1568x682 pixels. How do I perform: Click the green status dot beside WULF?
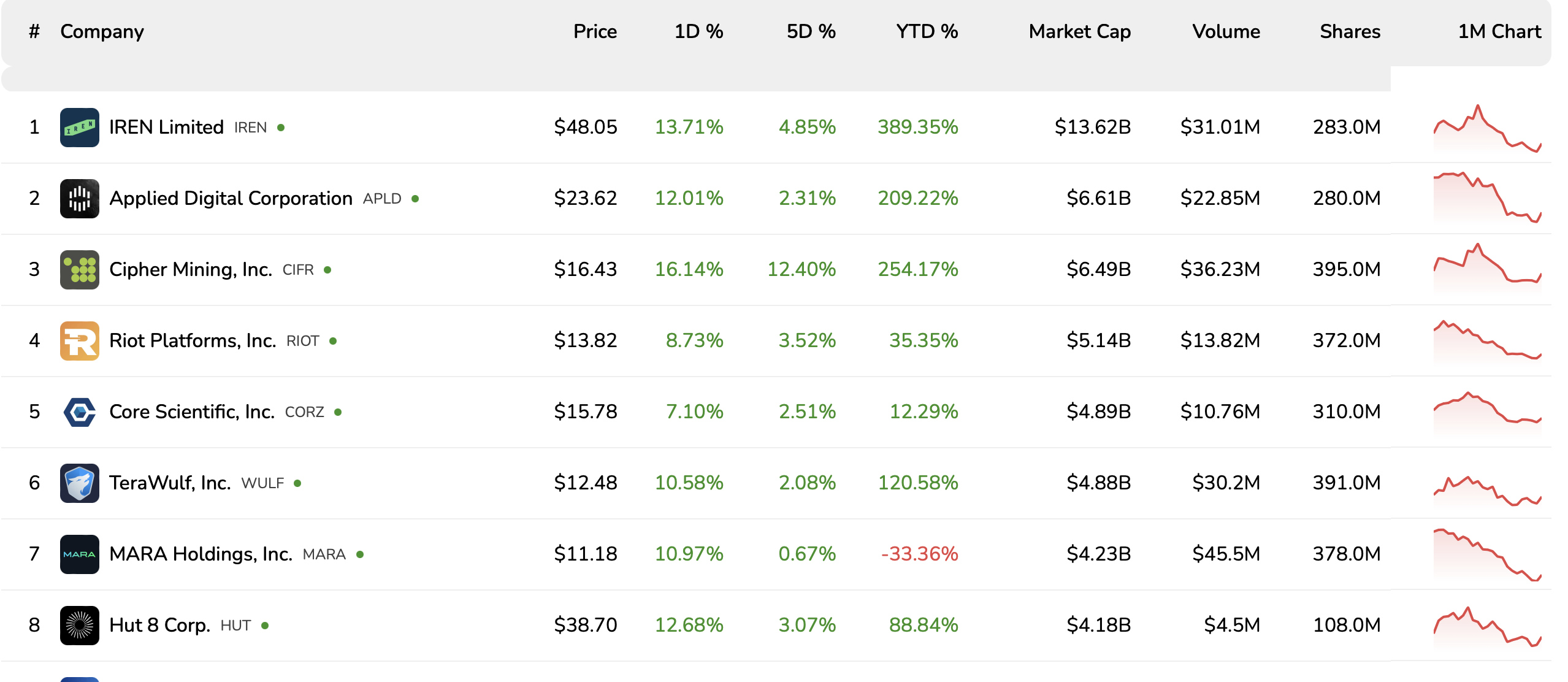[x=297, y=483]
